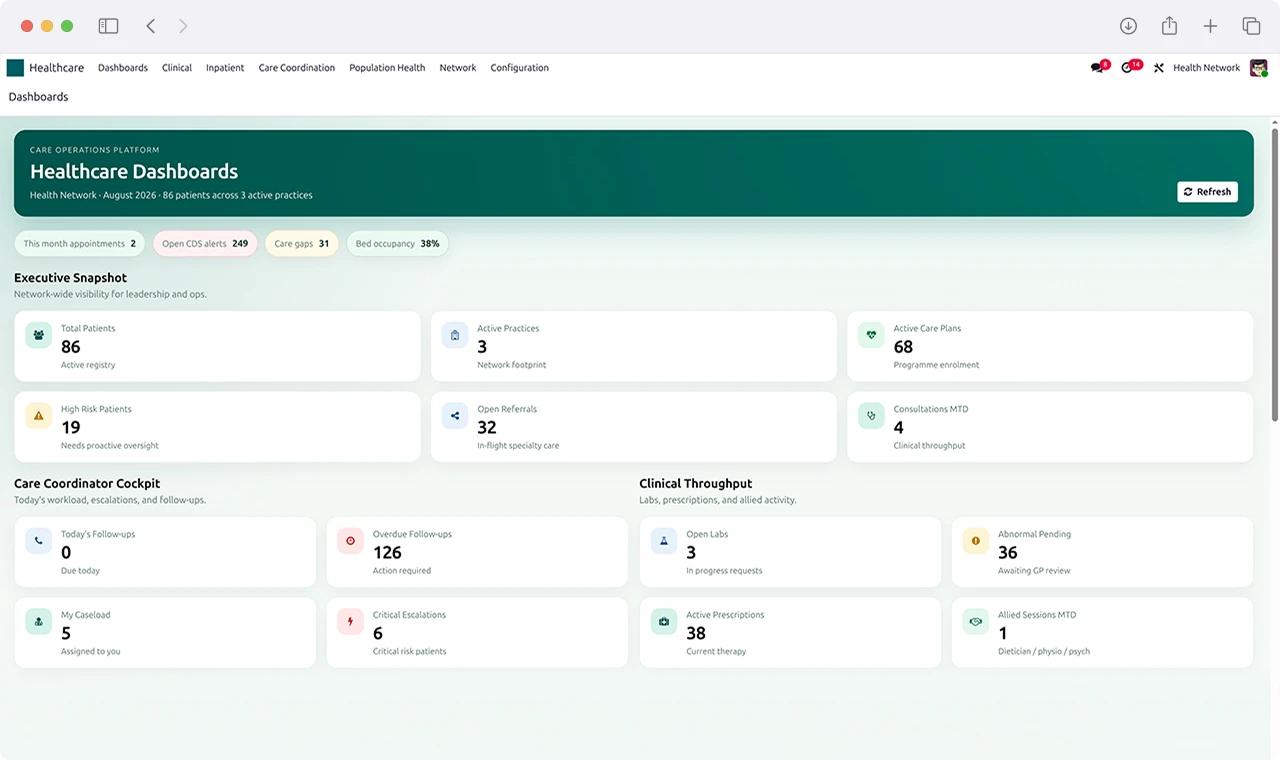Open the Overdue Follow-ups 126 card
The width and height of the screenshot is (1280, 760).
coord(477,552)
